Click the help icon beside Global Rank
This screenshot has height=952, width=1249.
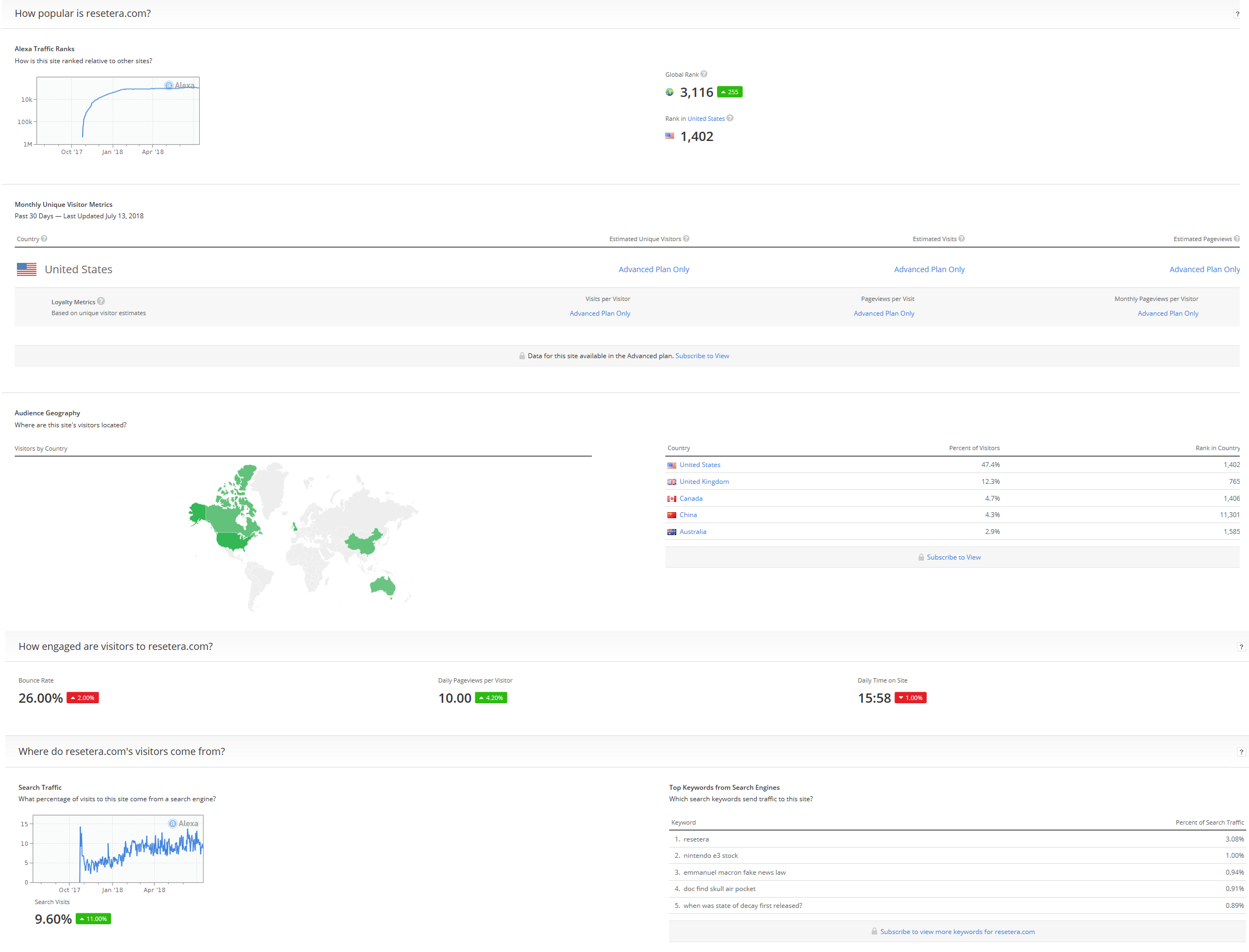click(704, 74)
